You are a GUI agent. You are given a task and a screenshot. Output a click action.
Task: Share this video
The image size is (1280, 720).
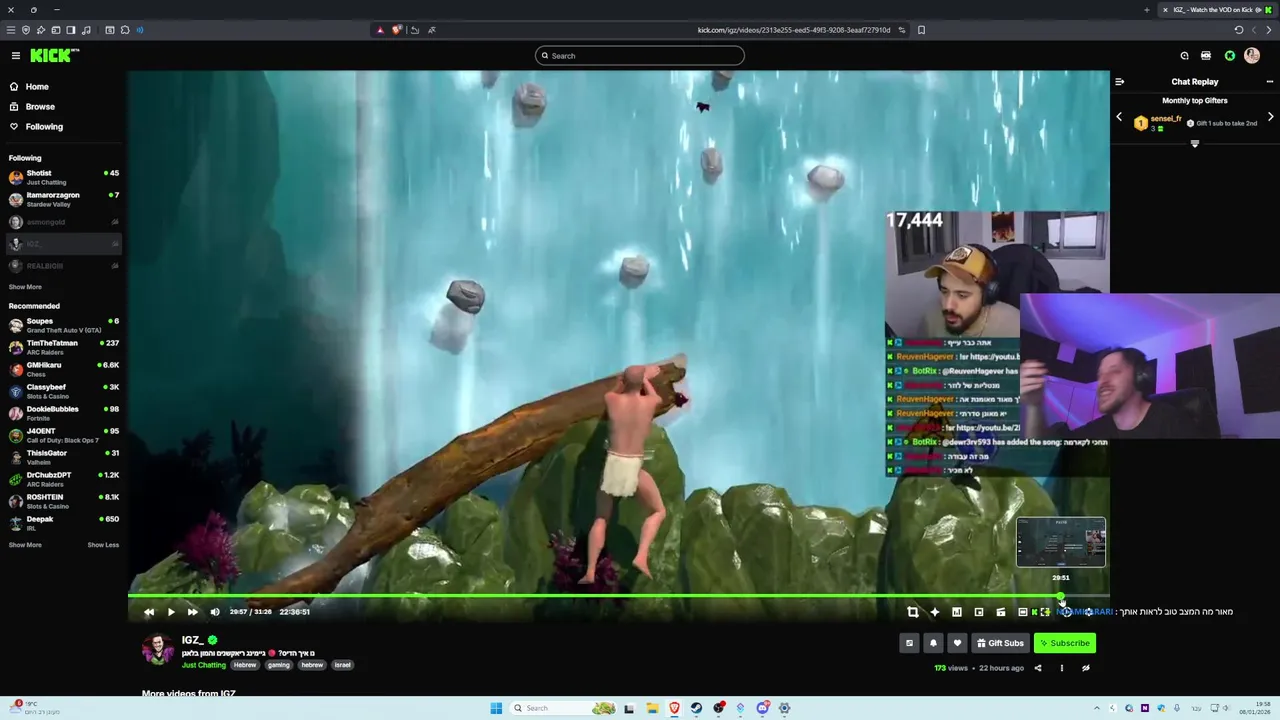(x=1038, y=668)
